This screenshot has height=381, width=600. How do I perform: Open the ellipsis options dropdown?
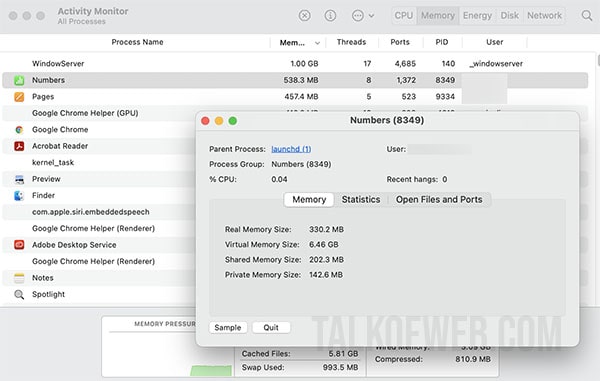362,16
